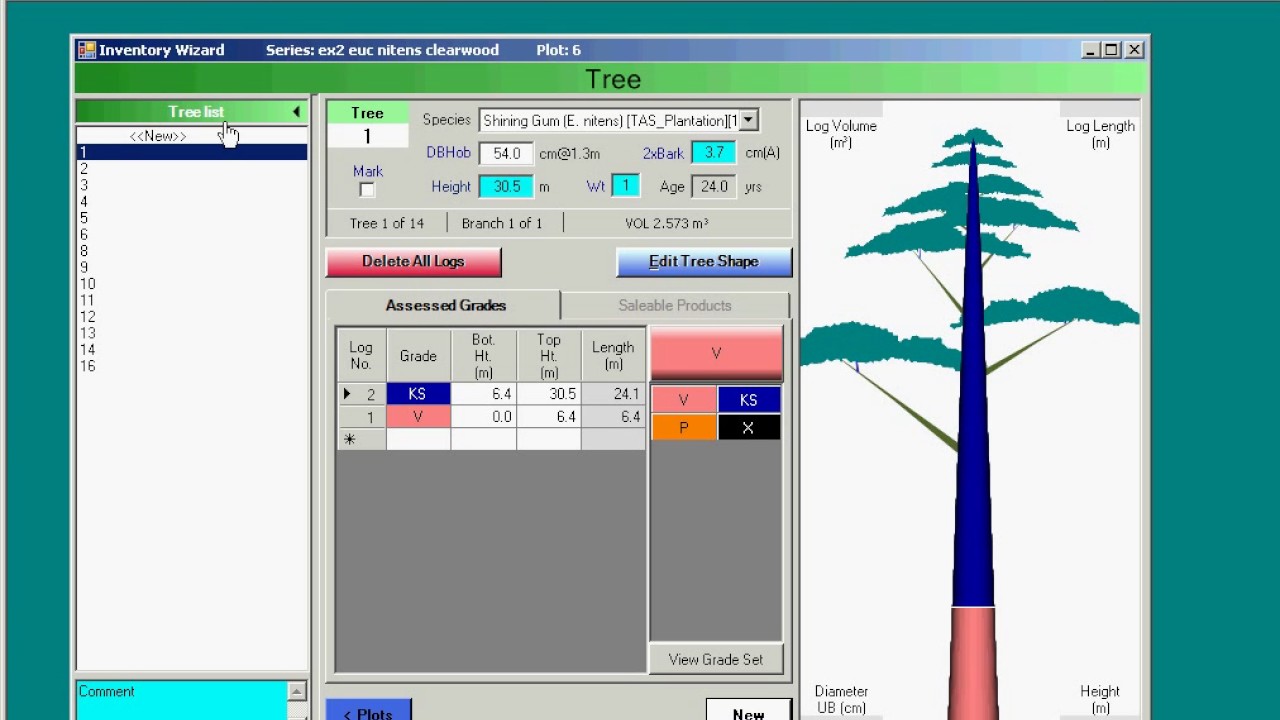Click the up arrow of Comment scrollbar
1280x720 pixels.
pos(297,691)
